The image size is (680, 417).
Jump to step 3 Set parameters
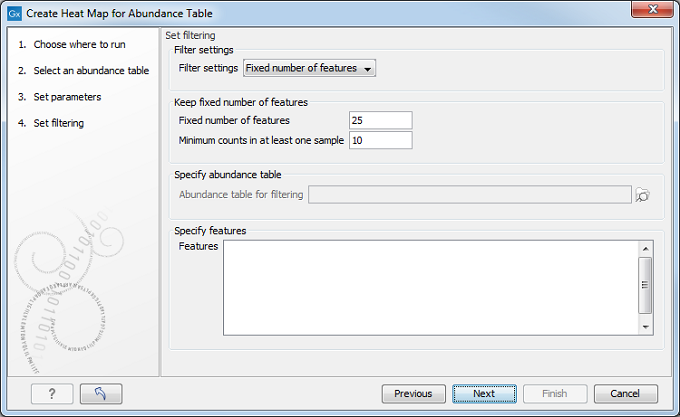pyautogui.click(x=67, y=97)
